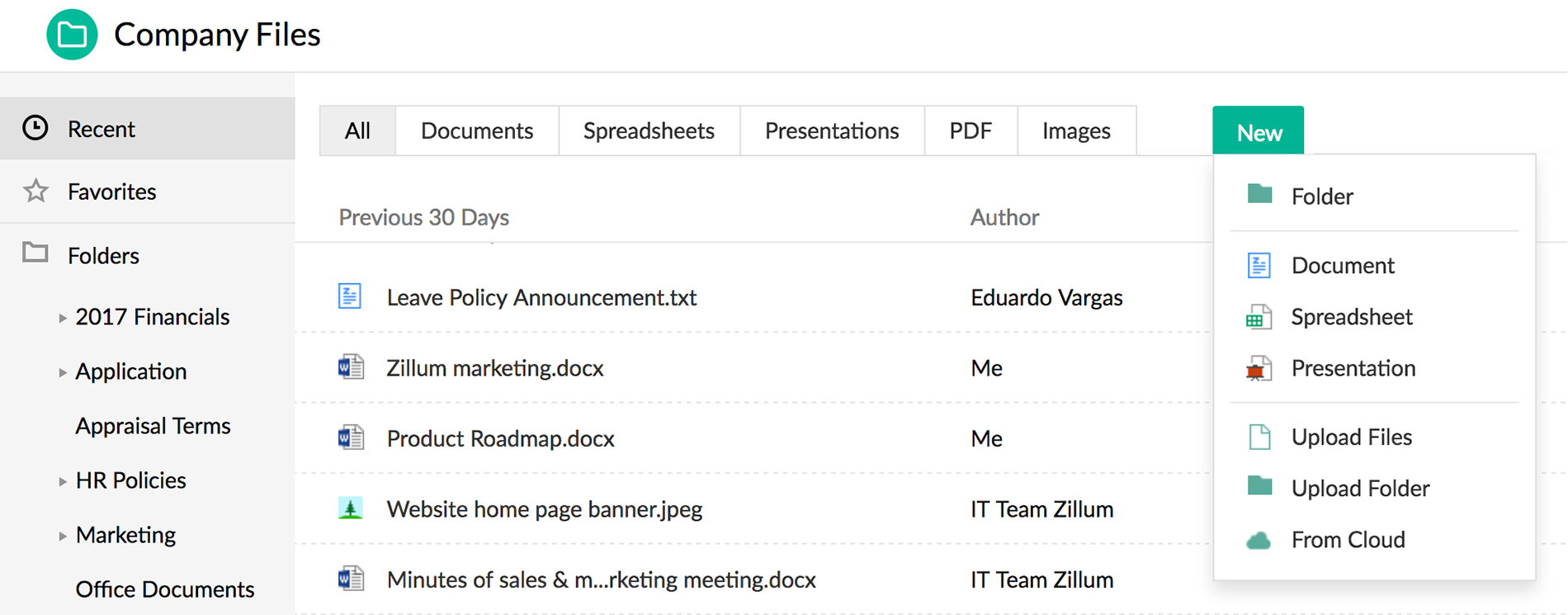Click the From Cloud icon
The height and width of the screenshot is (615, 1568).
coord(1259,541)
